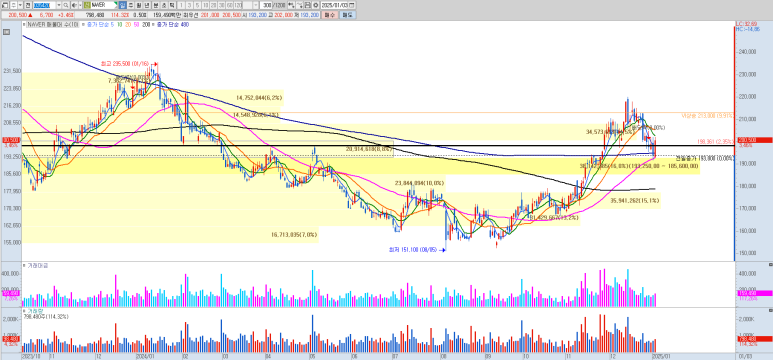Click the 종가 단순 480 legend label
The height and width of the screenshot is (360, 773).
coord(172,25)
